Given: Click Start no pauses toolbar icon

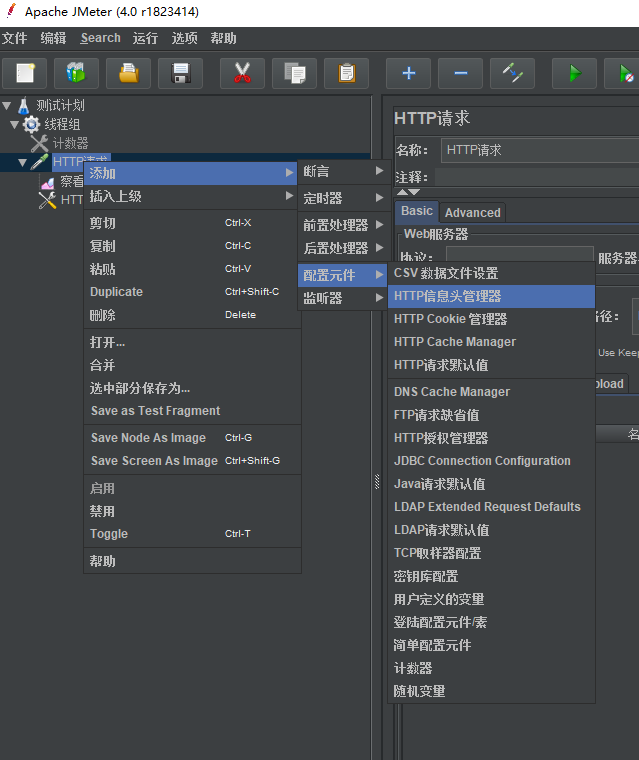Looking at the screenshot, I should point(625,73).
